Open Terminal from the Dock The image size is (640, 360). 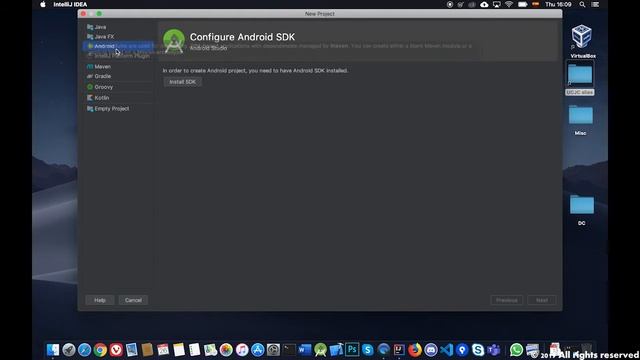tap(289, 350)
